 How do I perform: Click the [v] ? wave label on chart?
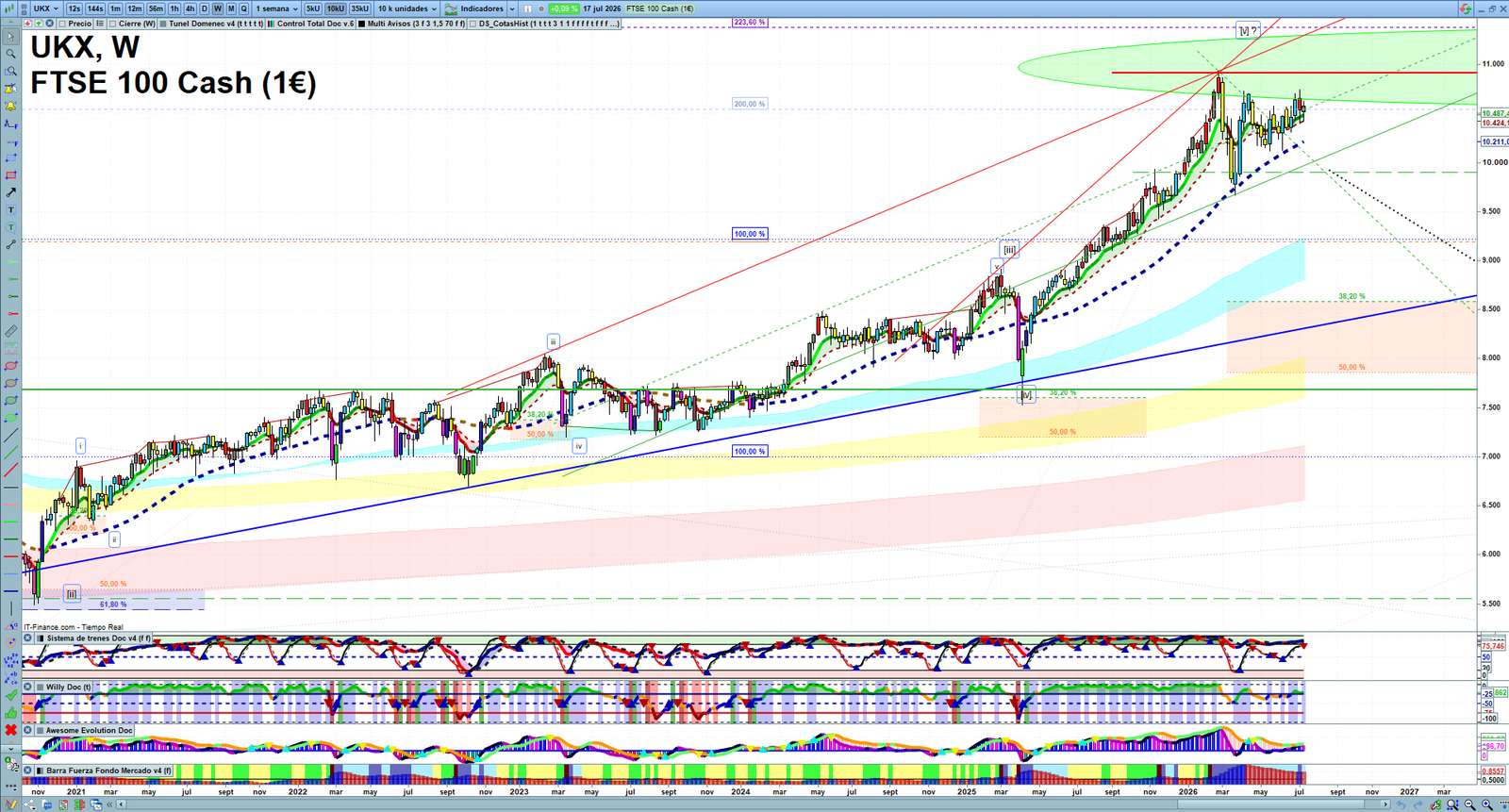(x=1248, y=30)
